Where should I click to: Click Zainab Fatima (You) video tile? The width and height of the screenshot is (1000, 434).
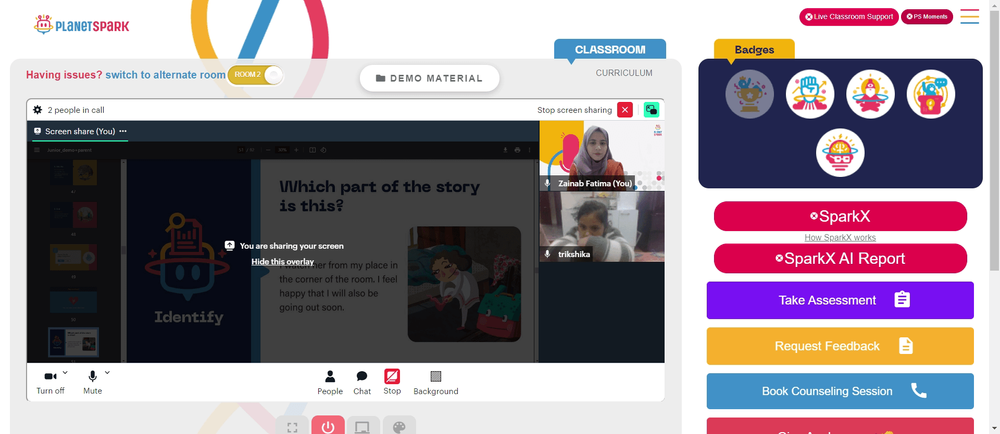pyautogui.click(x=602, y=156)
